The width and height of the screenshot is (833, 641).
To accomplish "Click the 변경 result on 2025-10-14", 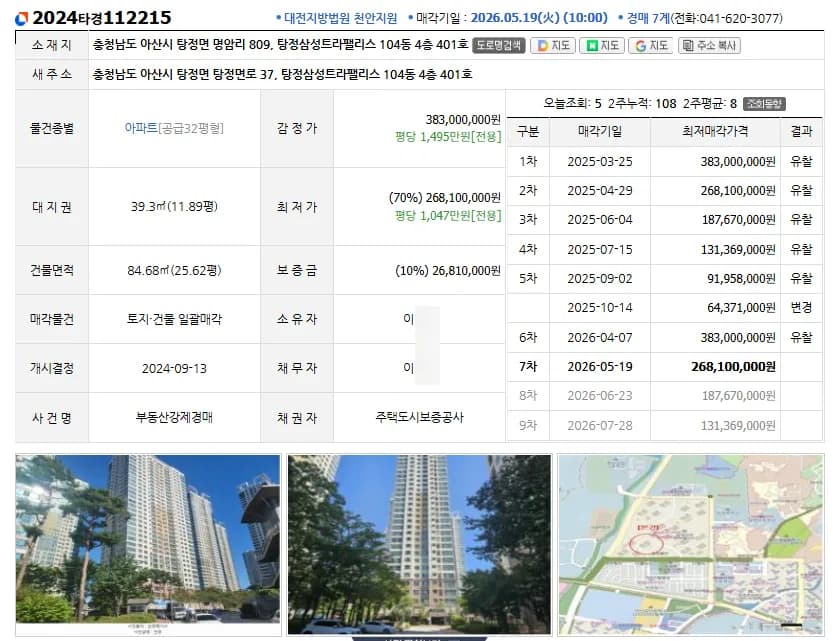I will [x=801, y=308].
